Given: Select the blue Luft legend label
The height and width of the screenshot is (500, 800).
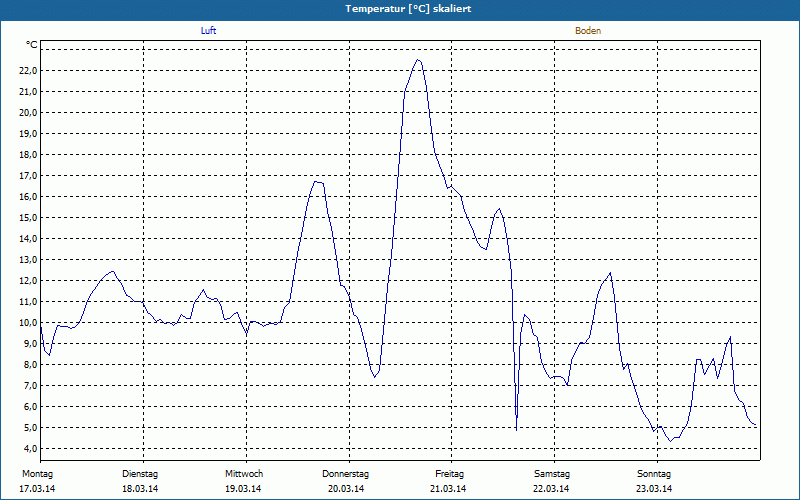Looking at the screenshot, I should (x=208, y=31).
